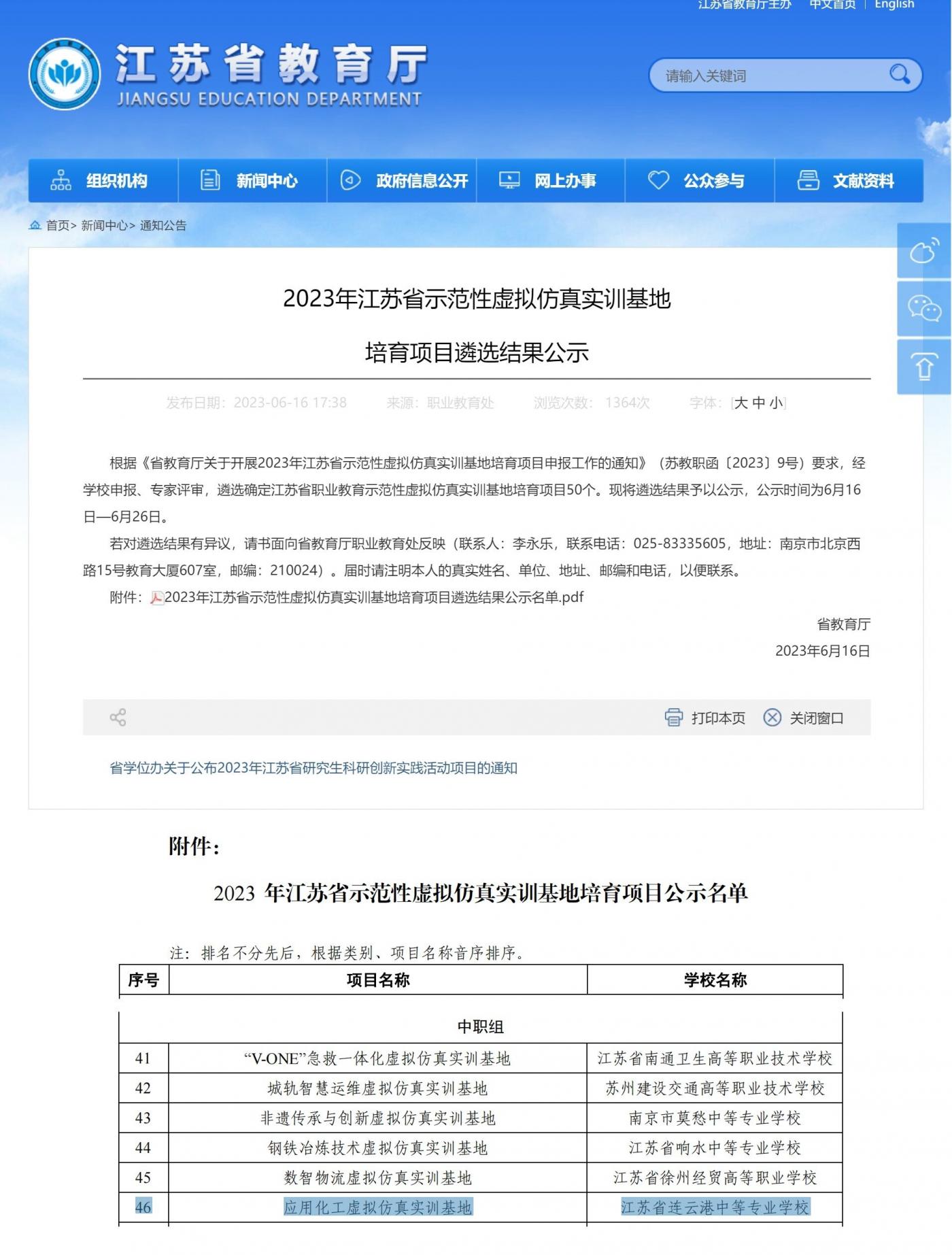Set font size to 中

(x=759, y=403)
